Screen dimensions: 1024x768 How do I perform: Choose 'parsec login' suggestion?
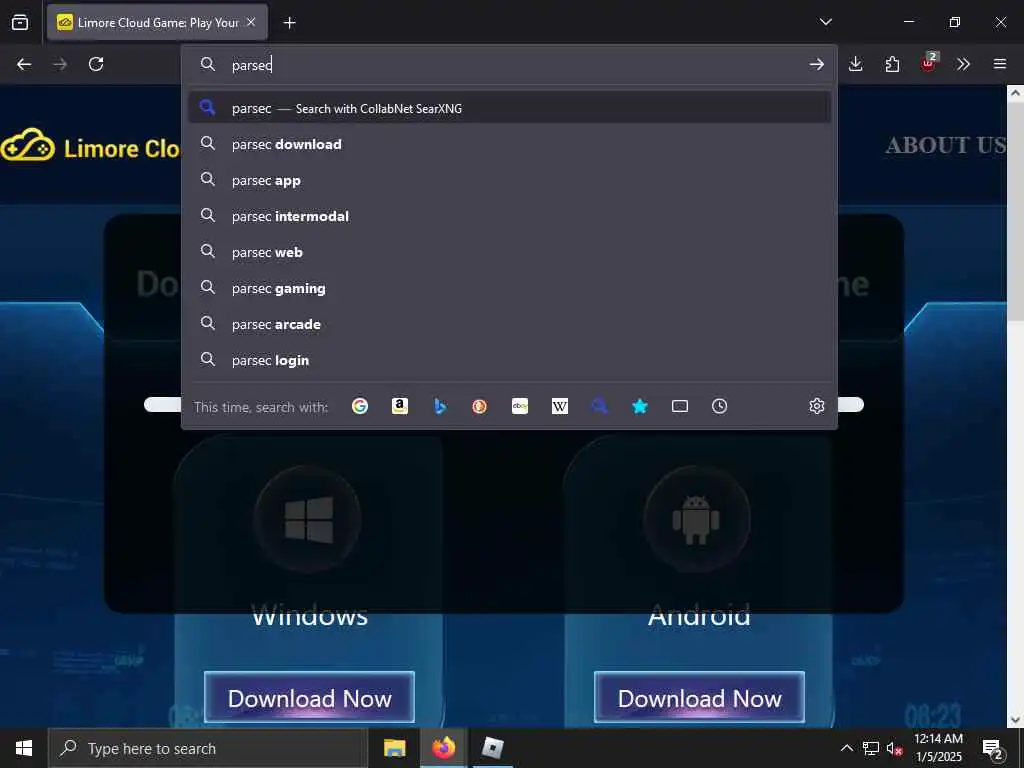(509, 360)
